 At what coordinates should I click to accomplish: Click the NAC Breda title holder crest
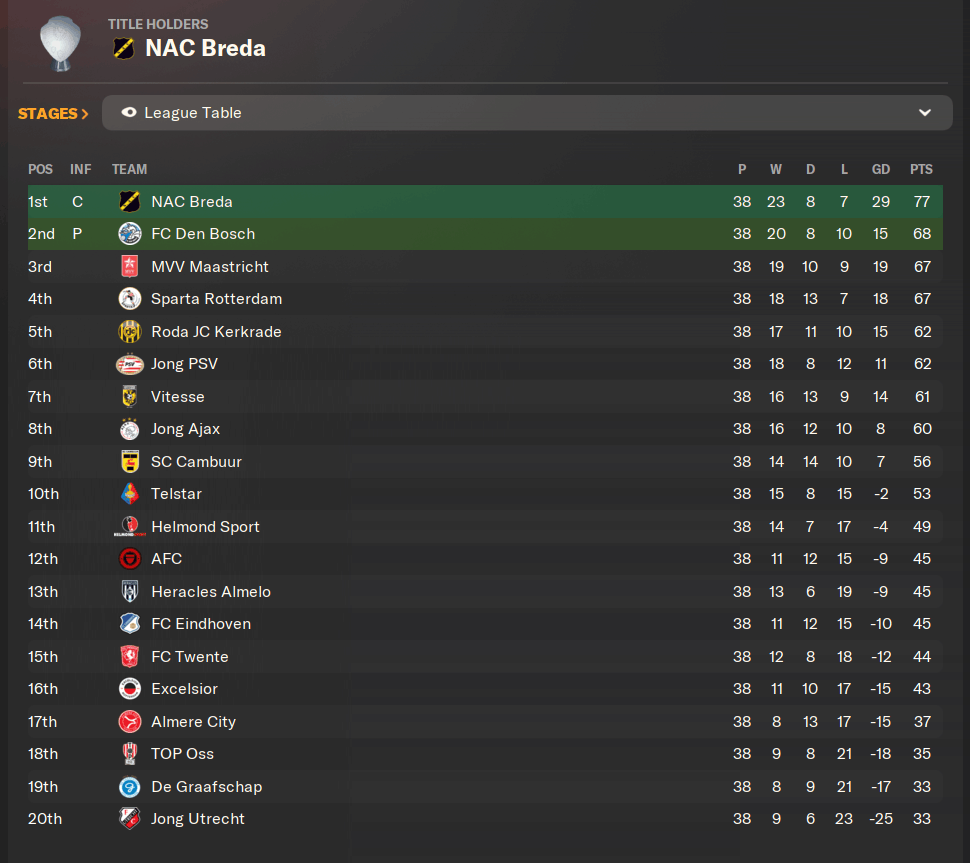click(x=124, y=48)
